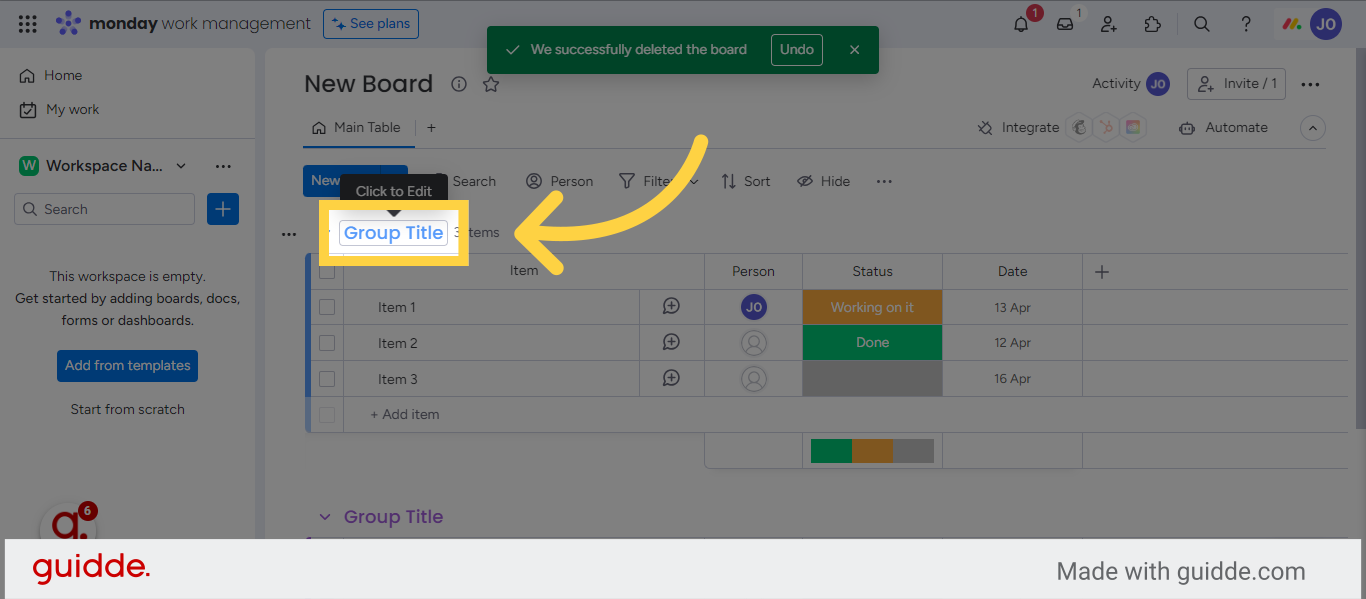Open the Automate robot button
1366x599 pixels.
coord(1223,128)
